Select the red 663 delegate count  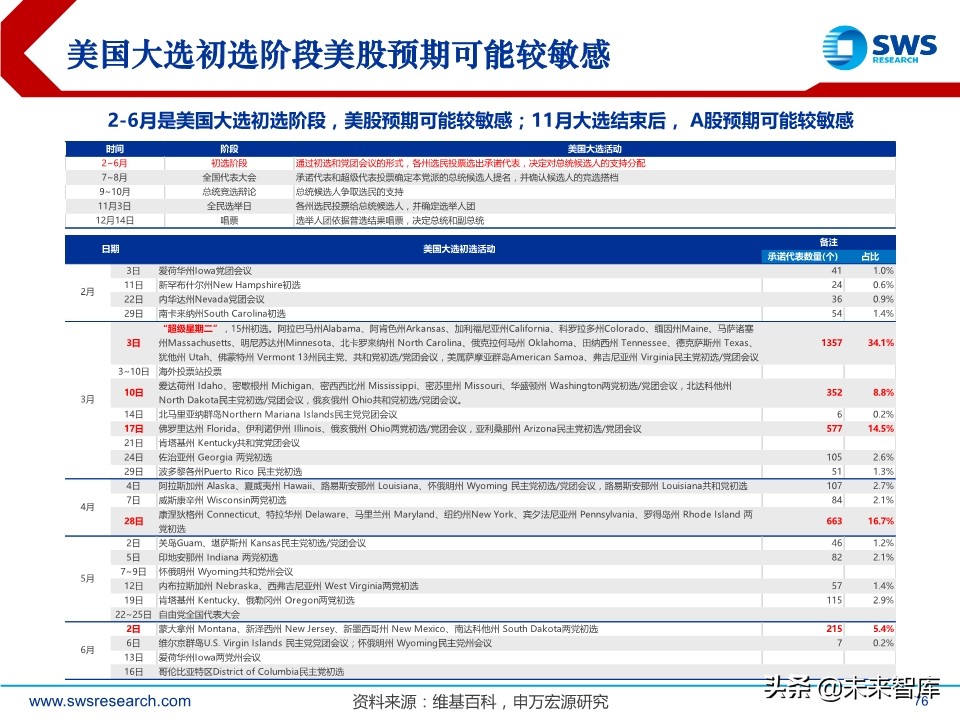pos(834,522)
